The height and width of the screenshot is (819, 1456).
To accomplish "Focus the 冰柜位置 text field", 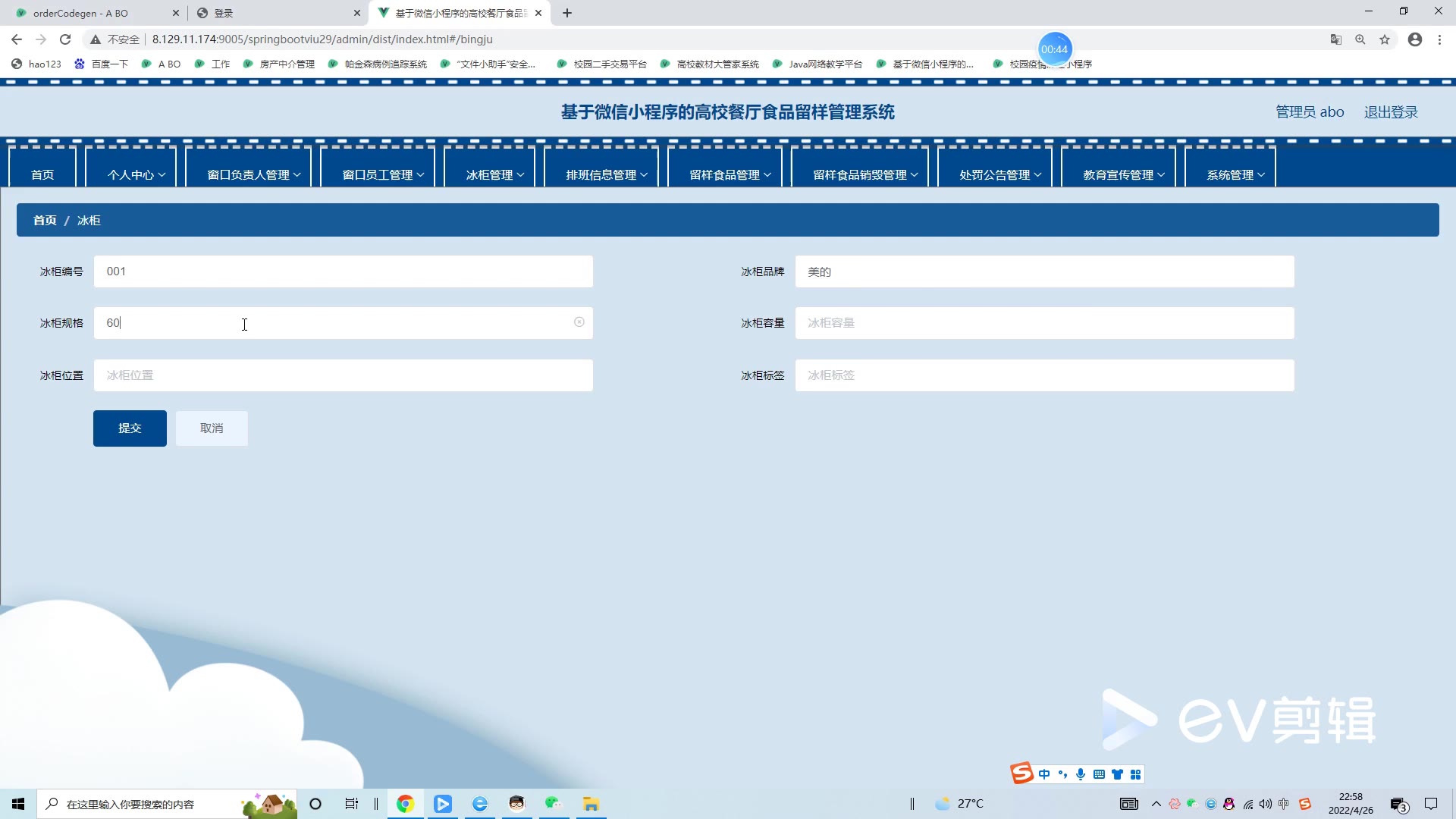I will pos(343,375).
